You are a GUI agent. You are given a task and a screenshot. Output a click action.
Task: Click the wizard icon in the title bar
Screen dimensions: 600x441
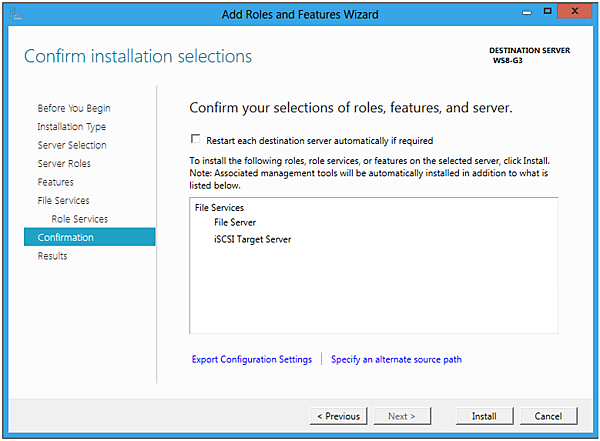point(16,13)
